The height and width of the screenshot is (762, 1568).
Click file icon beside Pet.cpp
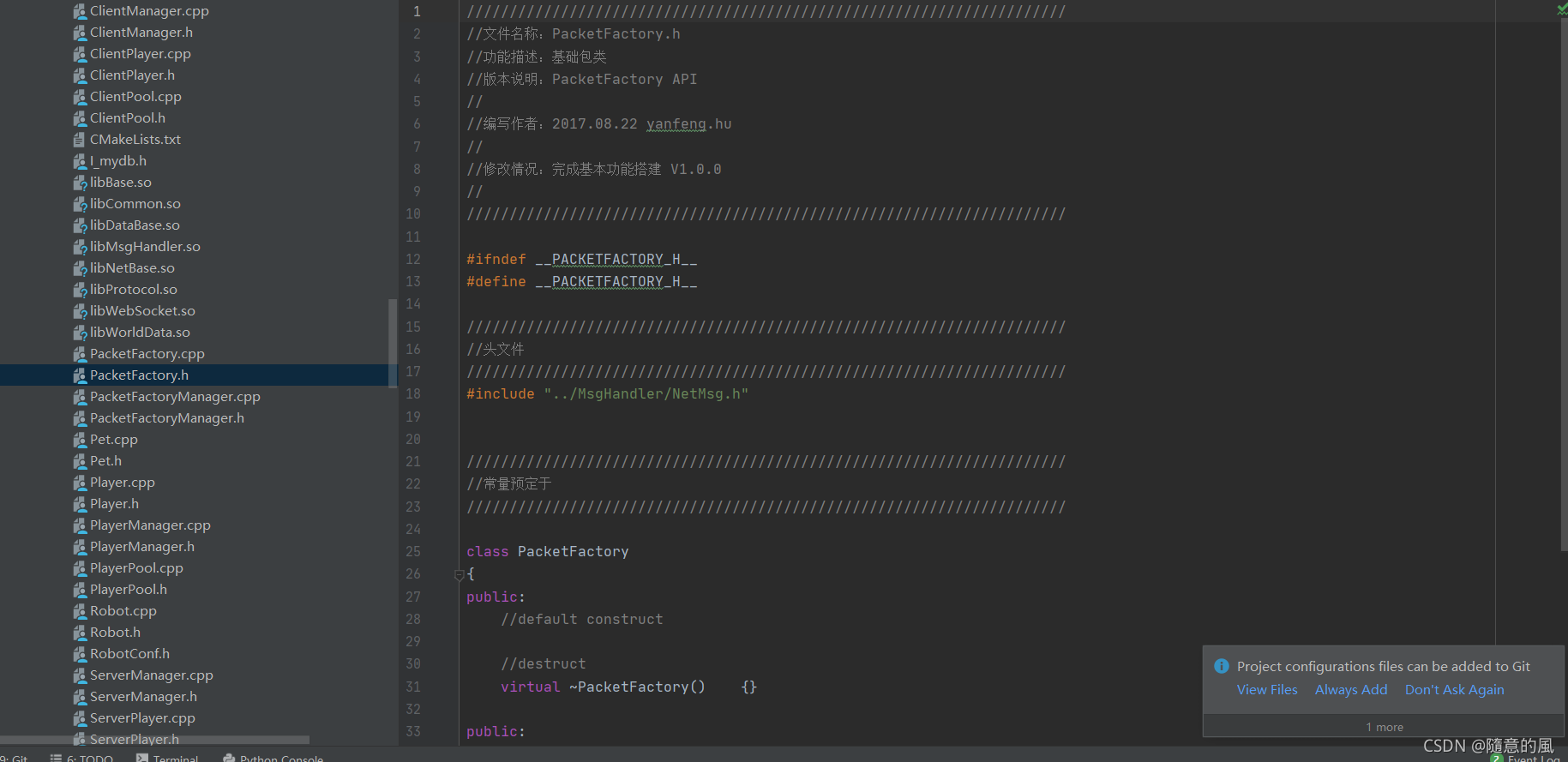coord(80,440)
